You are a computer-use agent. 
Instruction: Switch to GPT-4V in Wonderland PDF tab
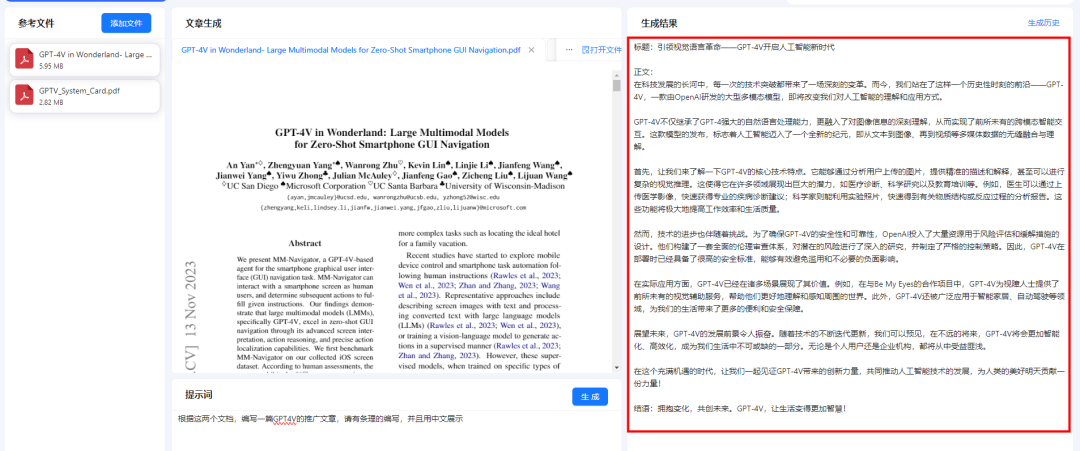(351, 50)
